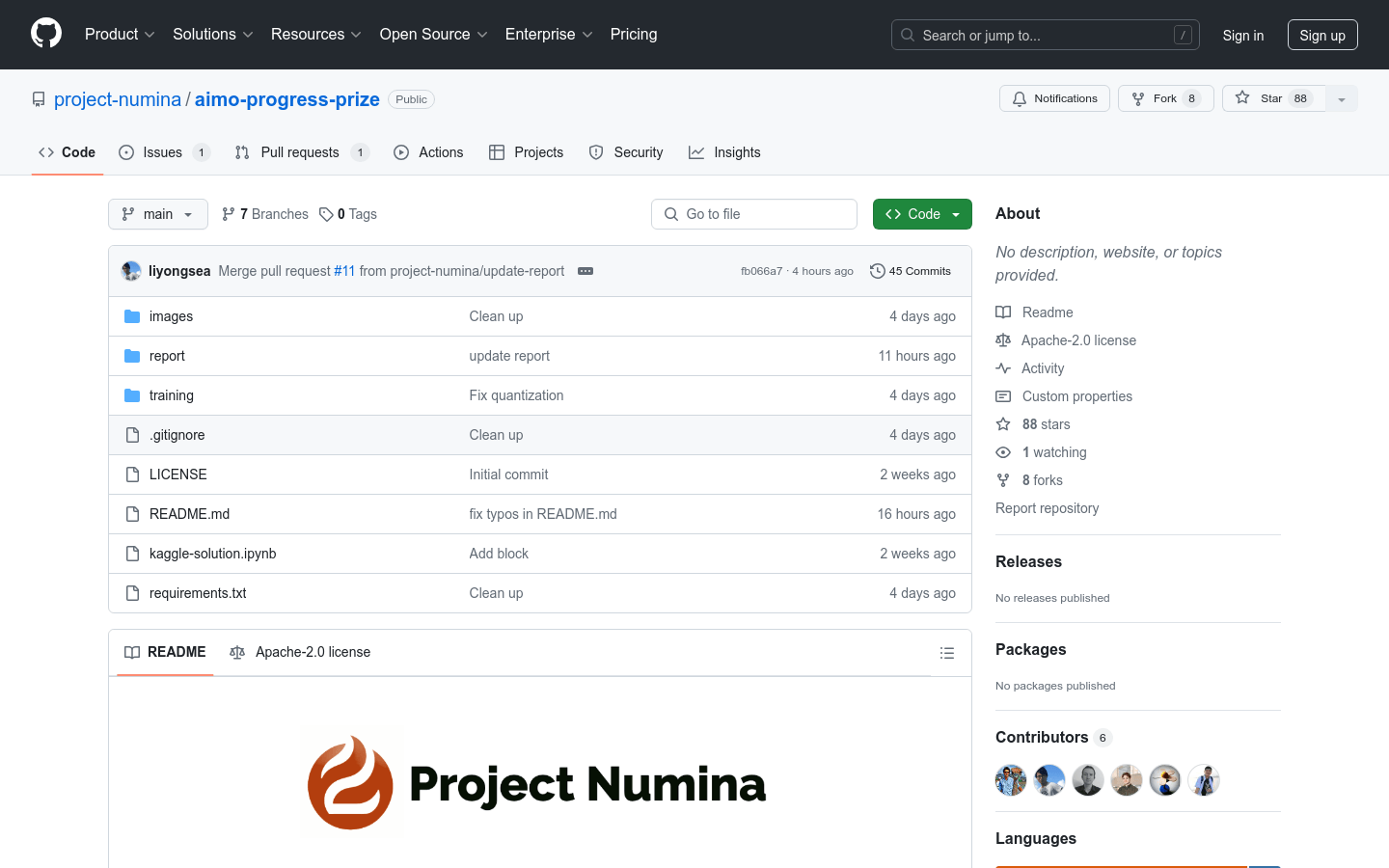Fork the repository
The width and height of the screenshot is (1389, 868).
point(1165,98)
